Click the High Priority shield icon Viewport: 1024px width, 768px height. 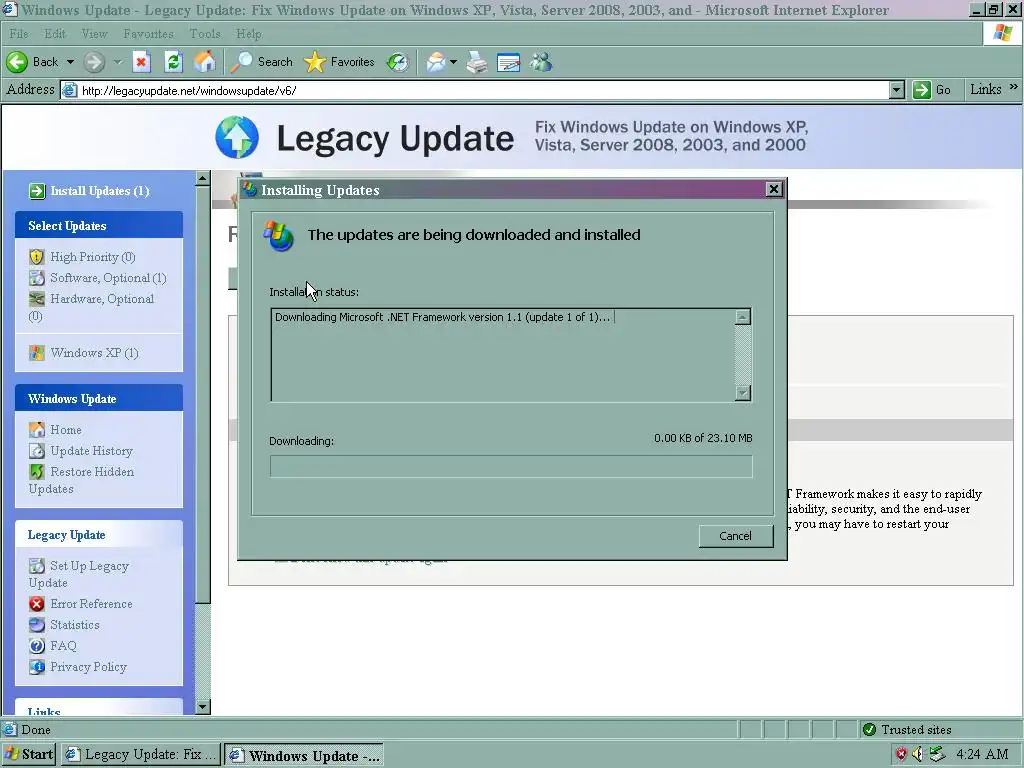pos(37,257)
